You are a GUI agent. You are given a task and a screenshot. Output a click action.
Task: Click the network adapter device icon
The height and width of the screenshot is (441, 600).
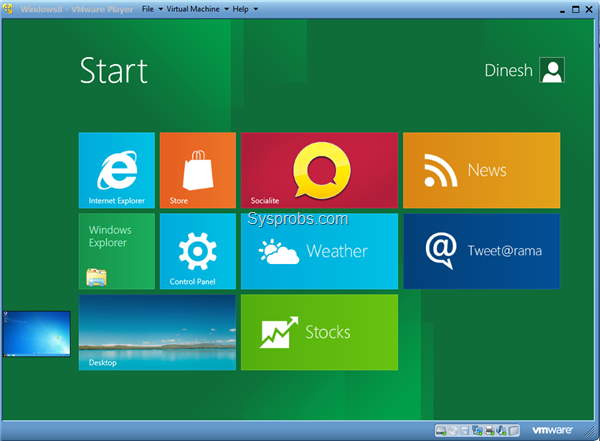click(477, 431)
